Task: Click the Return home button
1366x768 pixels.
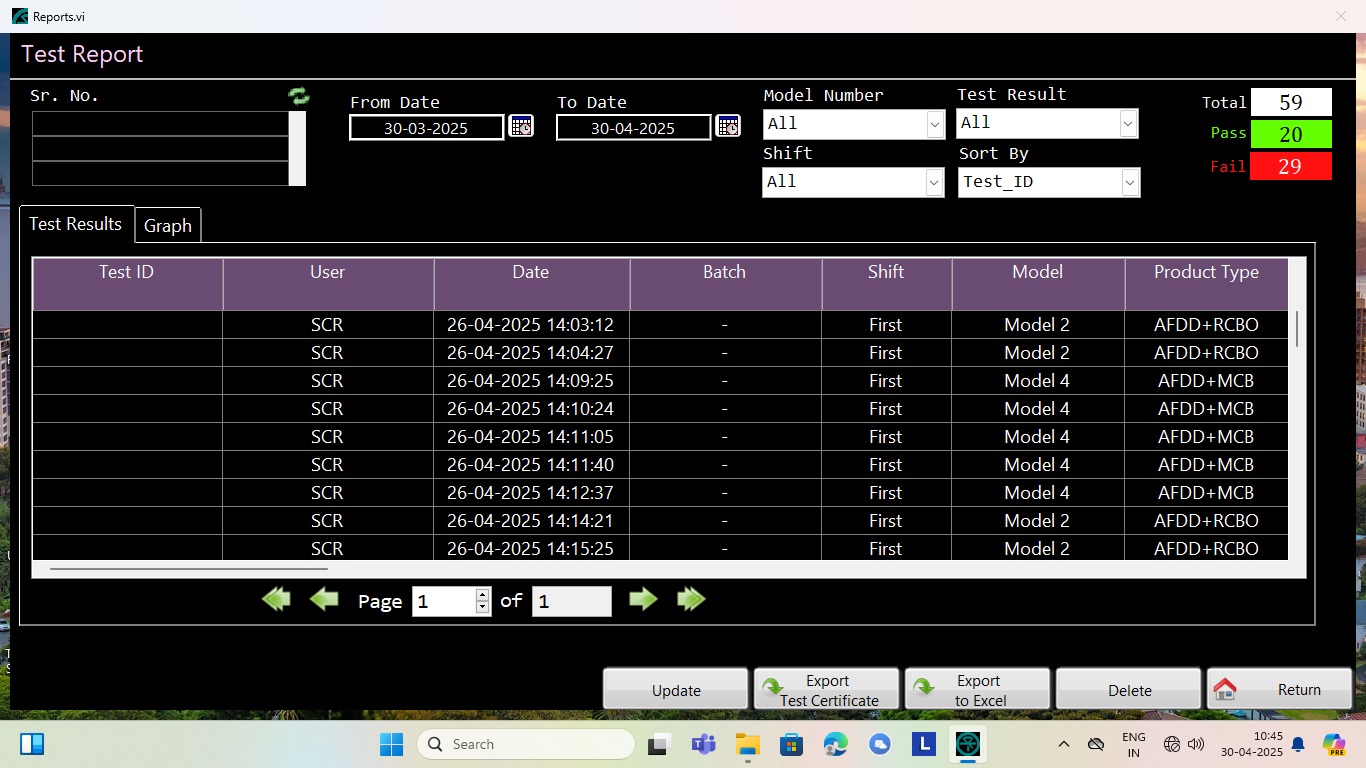Action: (1279, 690)
